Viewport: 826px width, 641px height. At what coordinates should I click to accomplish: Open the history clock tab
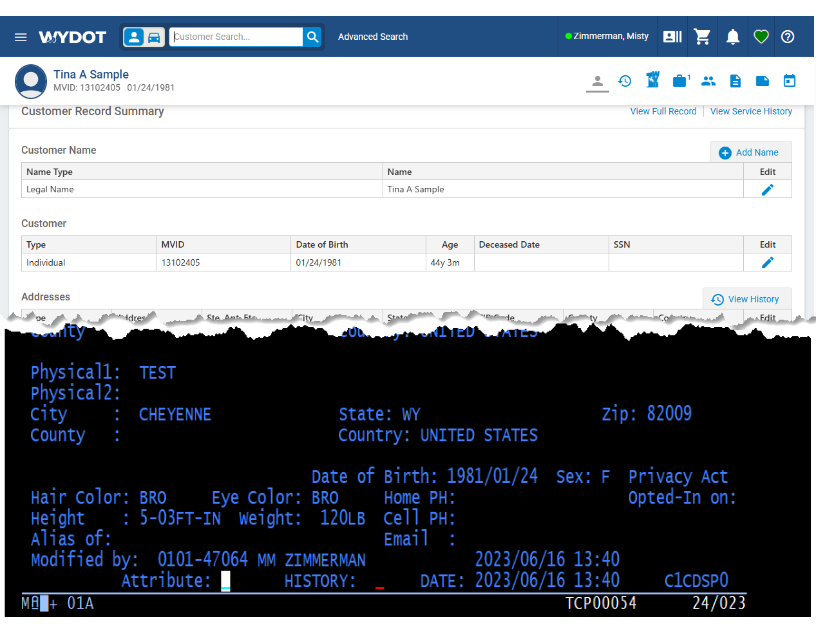(625, 81)
